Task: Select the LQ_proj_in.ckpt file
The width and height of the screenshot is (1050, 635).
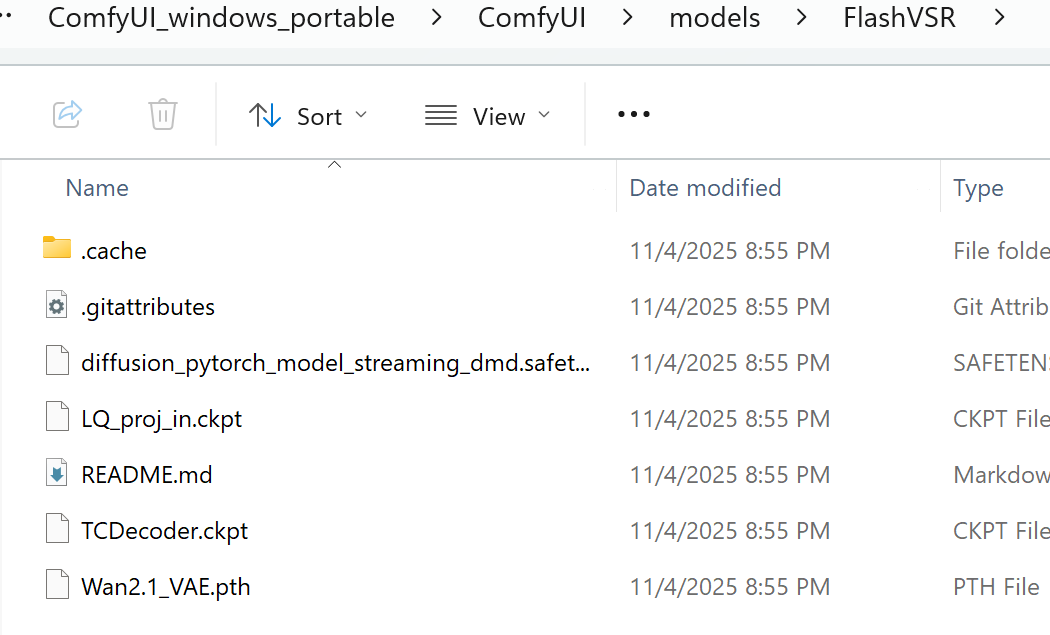Action: pos(161,418)
